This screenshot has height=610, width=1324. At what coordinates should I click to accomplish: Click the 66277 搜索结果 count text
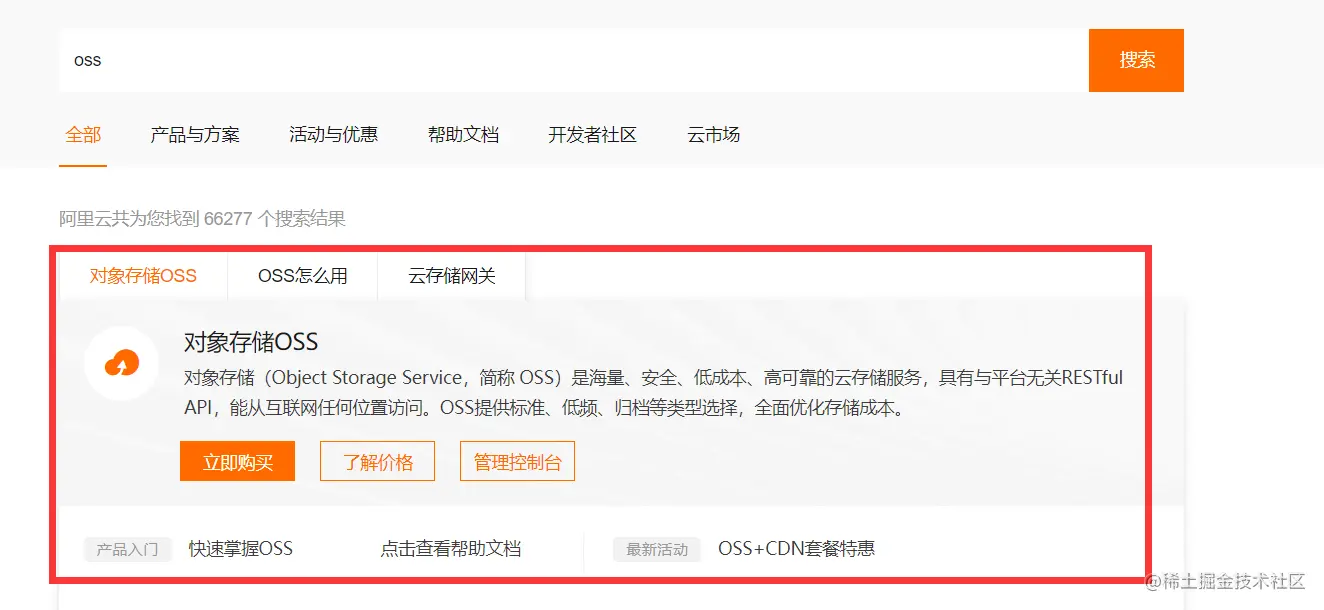[x=202, y=219]
